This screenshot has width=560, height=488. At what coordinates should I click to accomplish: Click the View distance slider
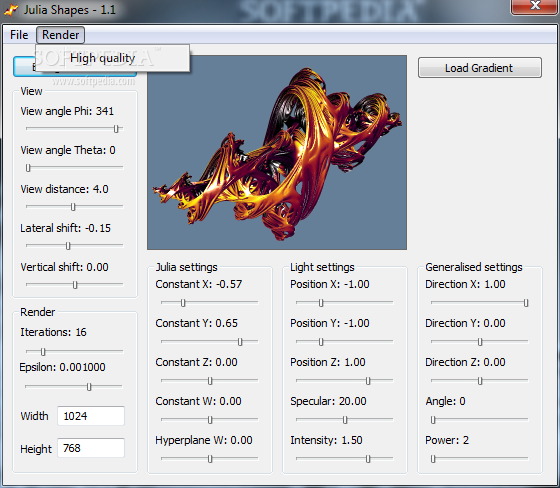74,206
